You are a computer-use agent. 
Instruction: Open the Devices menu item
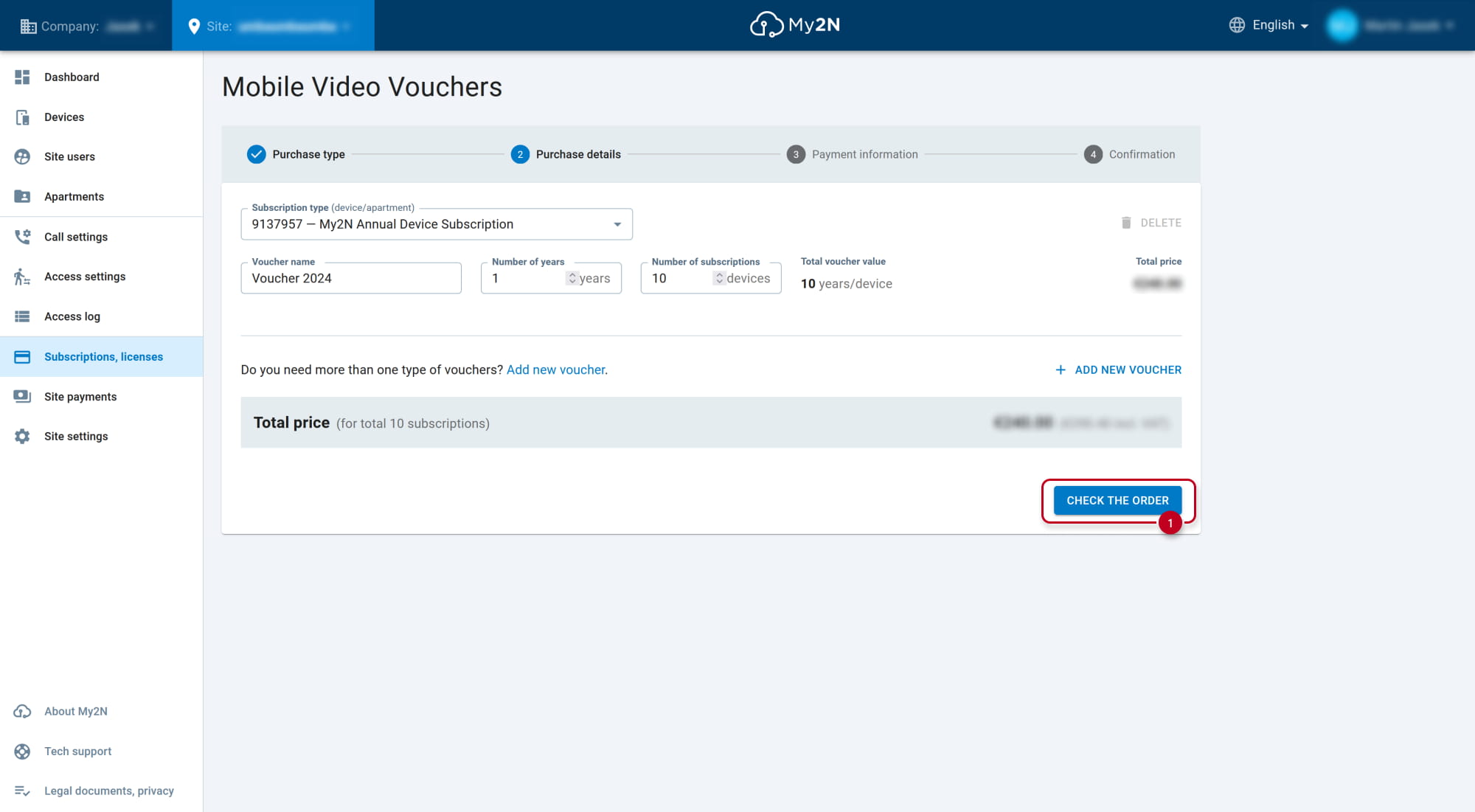pos(101,117)
